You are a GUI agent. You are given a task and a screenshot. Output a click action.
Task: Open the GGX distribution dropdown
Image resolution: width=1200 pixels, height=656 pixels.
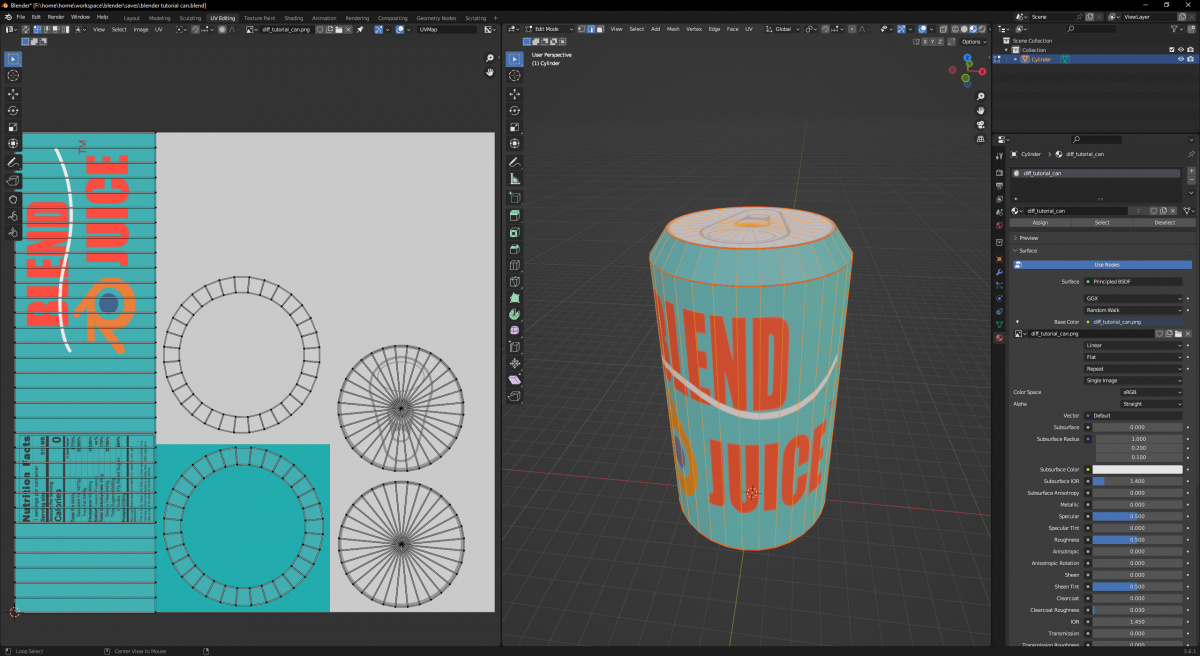coord(1135,298)
